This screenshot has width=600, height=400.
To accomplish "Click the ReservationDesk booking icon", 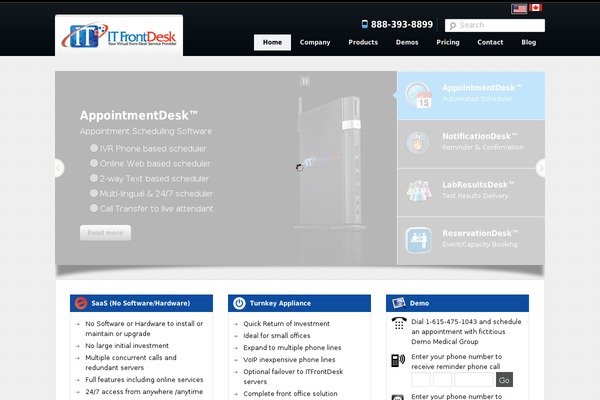I will point(418,240).
